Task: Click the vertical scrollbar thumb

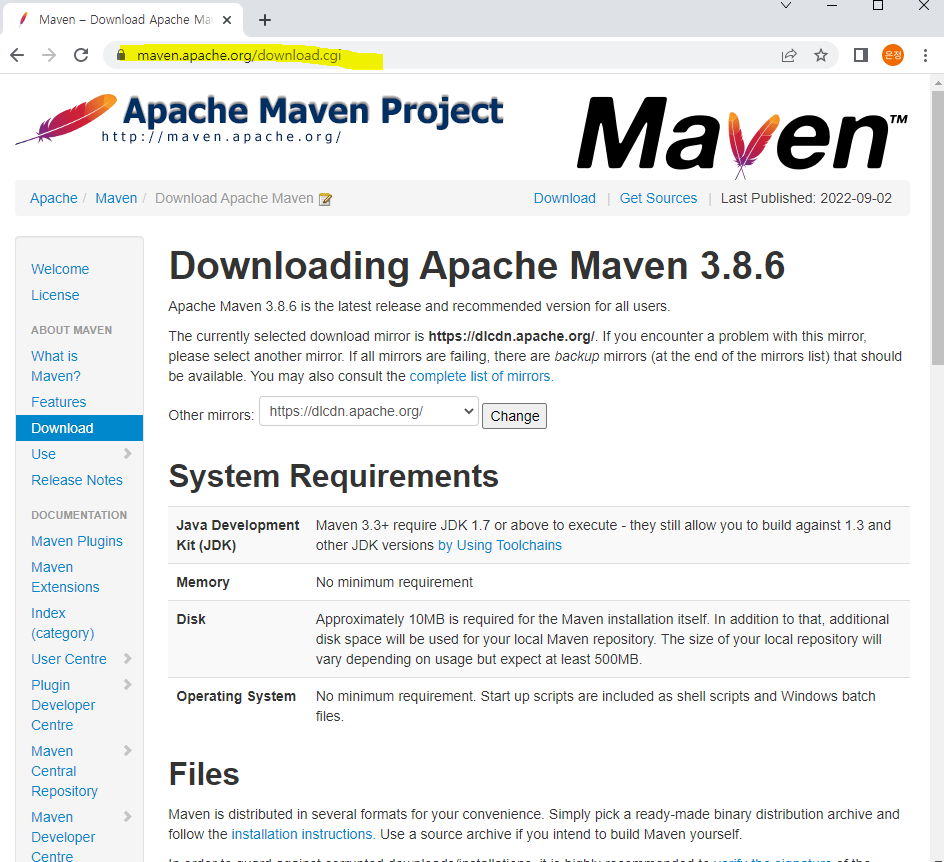Action: pyautogui.click(x=937, y=228)
